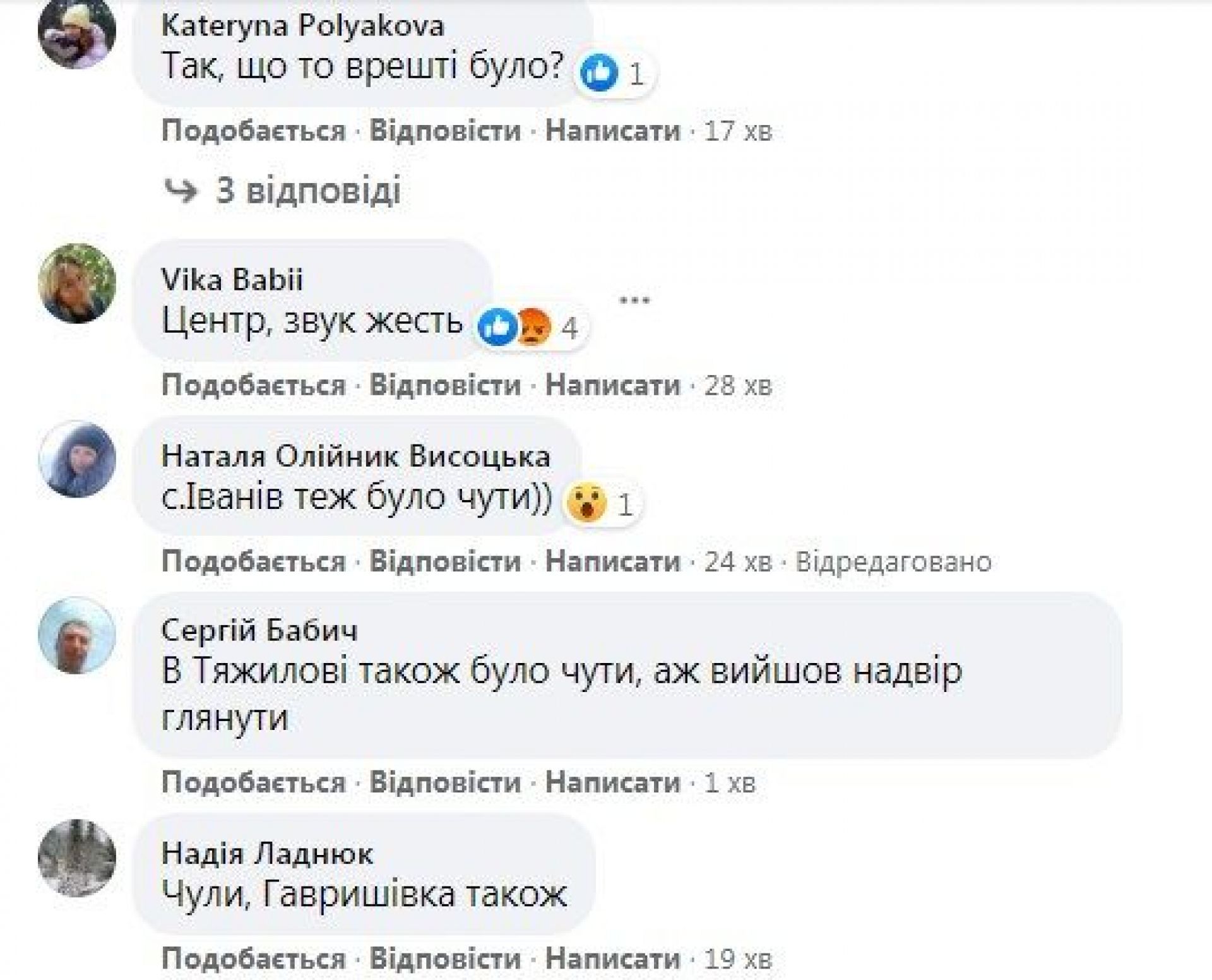
Task: Open three-dots options menu beside Vika's comment
Action: (634, 300)
